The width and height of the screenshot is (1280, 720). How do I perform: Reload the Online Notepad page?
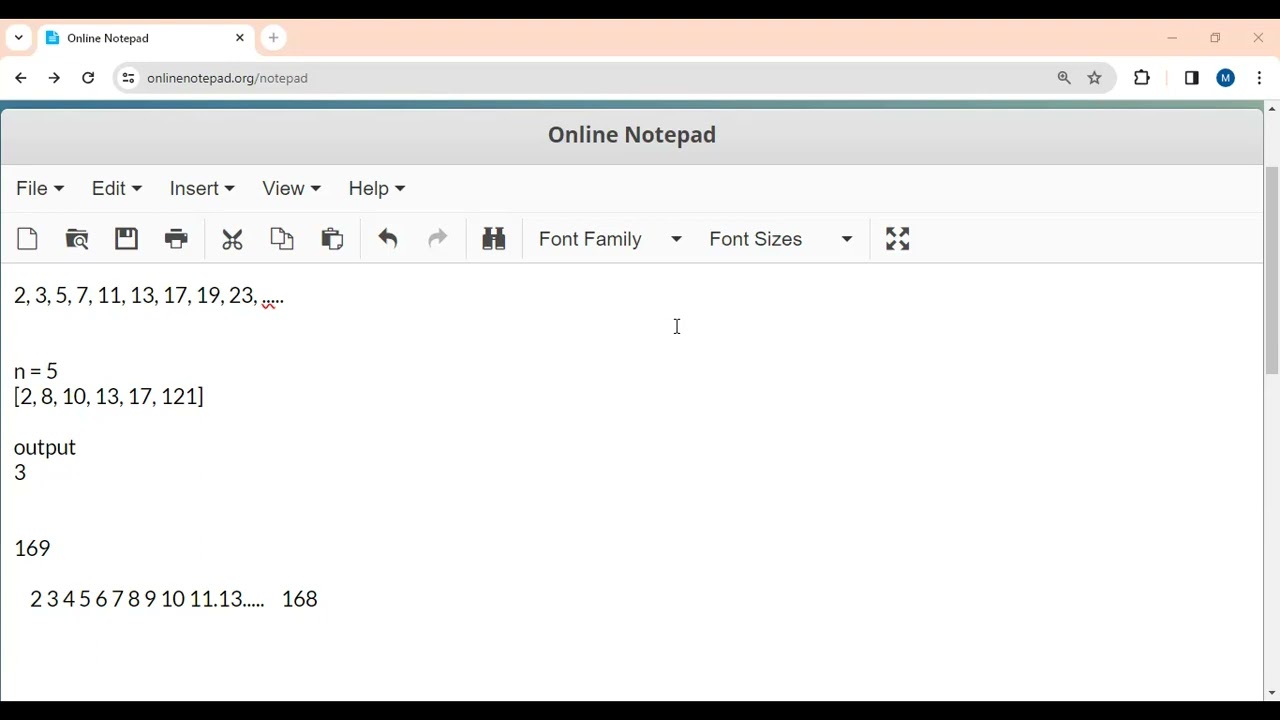pyautogui.click(x=88, y=78)
